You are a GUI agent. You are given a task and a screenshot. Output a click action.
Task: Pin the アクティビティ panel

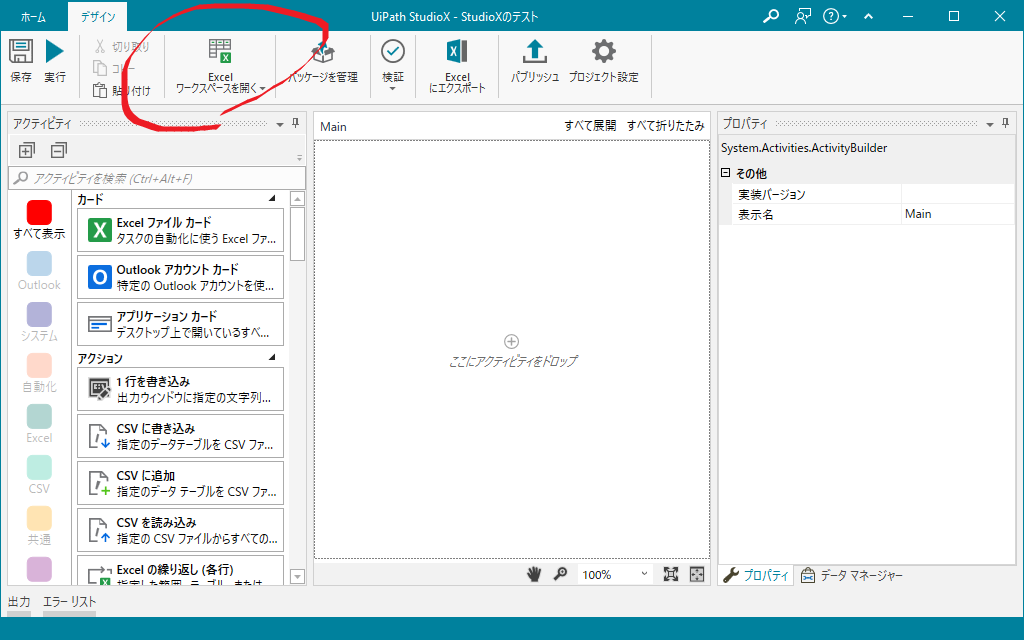[x=295, y=123]
